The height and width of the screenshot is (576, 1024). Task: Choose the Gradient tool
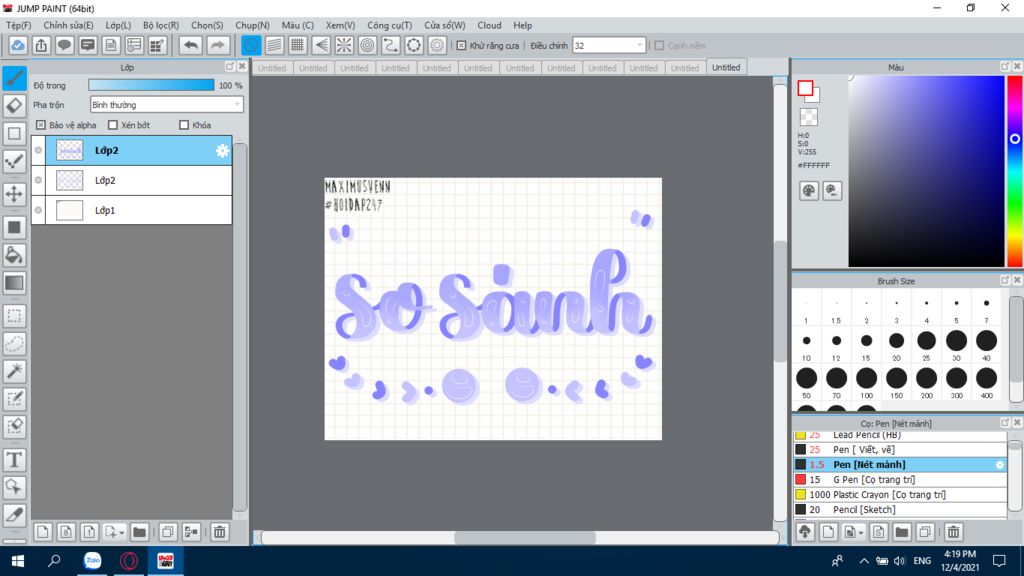coord(14,283)
